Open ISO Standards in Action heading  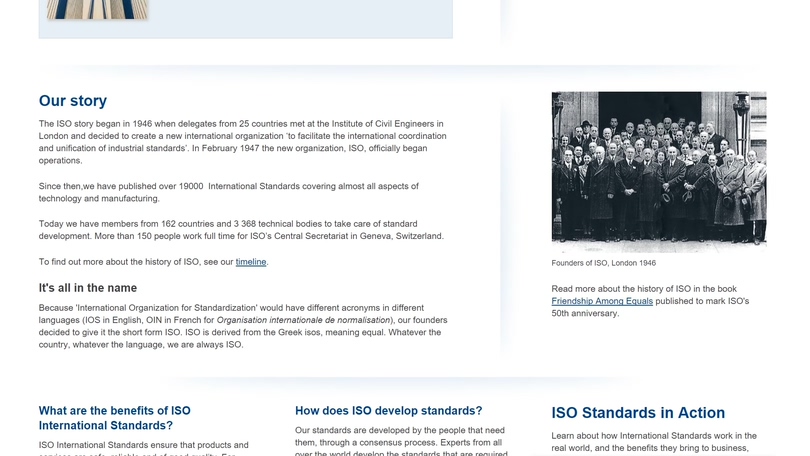[638, 413]
